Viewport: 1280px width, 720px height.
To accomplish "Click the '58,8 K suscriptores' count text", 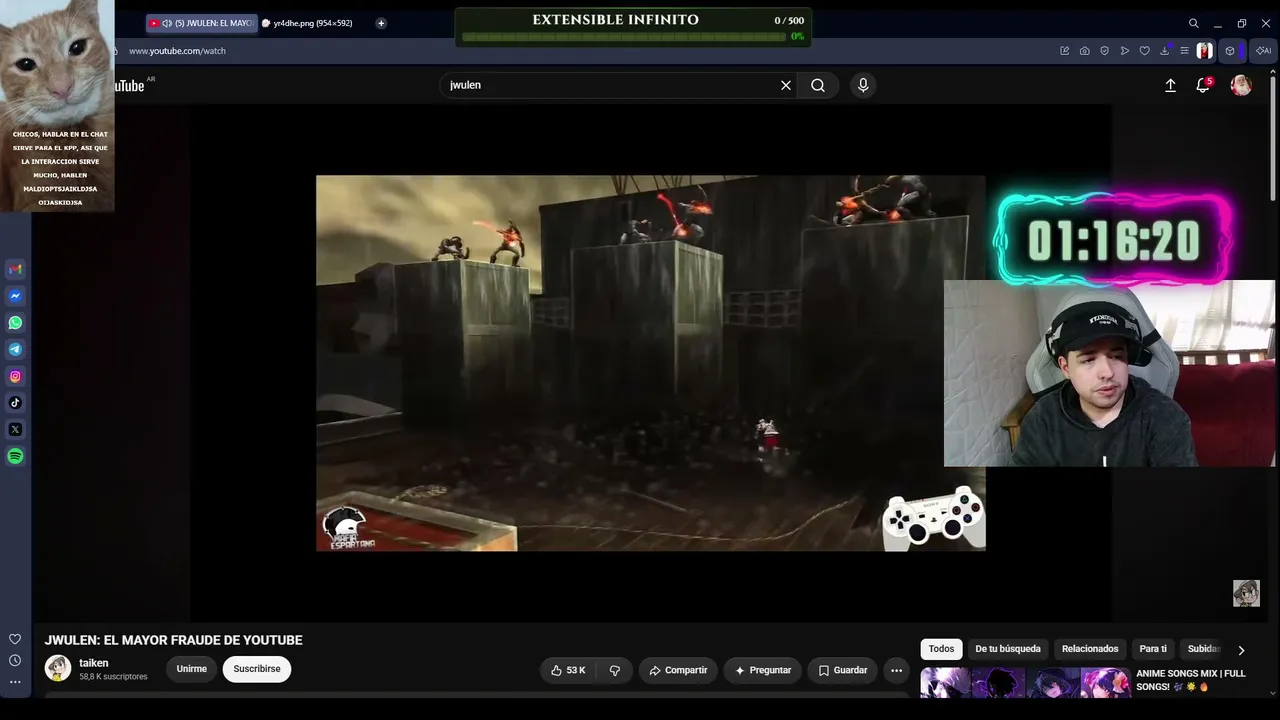I will point(113,677).
